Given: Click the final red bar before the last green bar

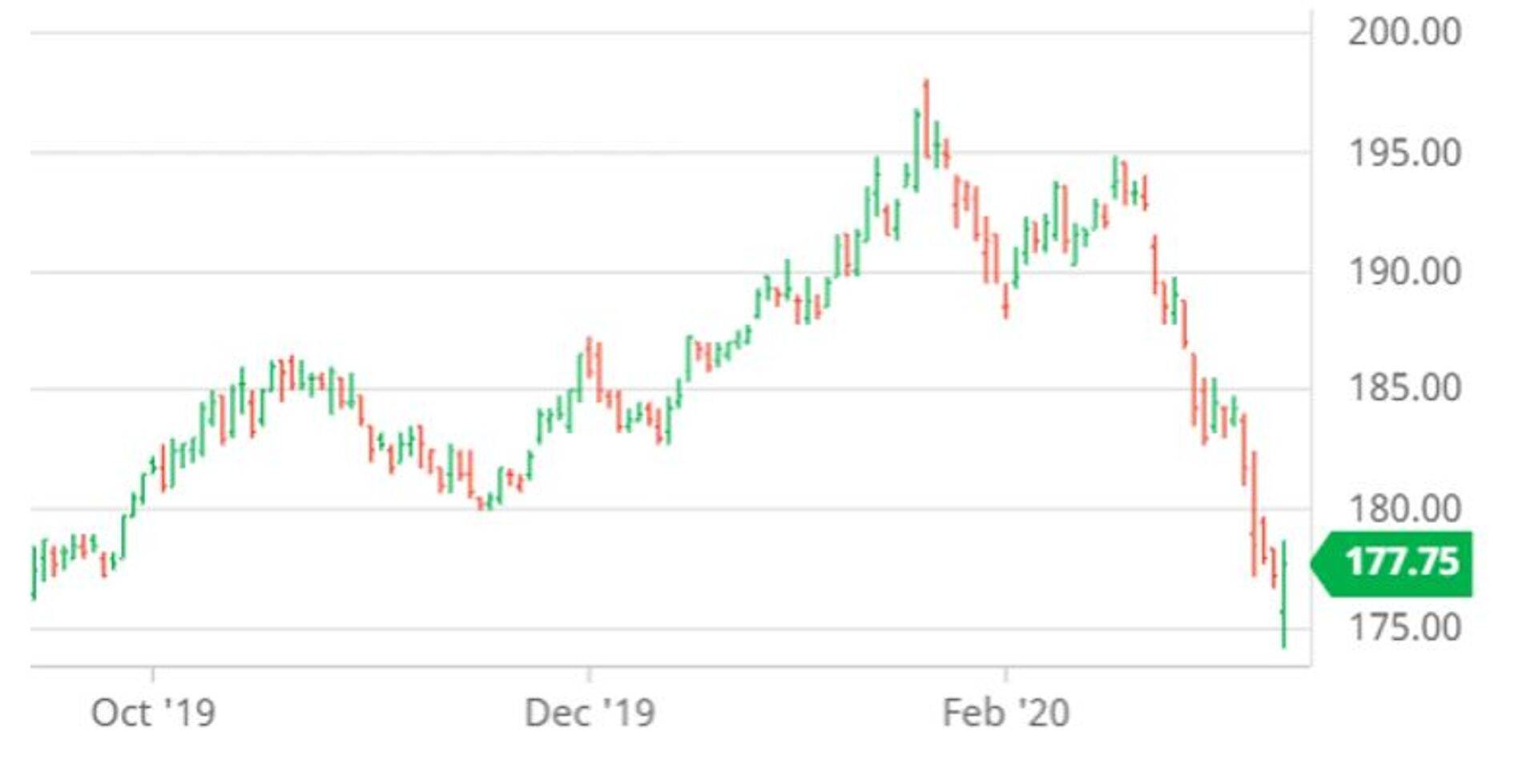Looking at the screenshot, I should click(1274, 567).
